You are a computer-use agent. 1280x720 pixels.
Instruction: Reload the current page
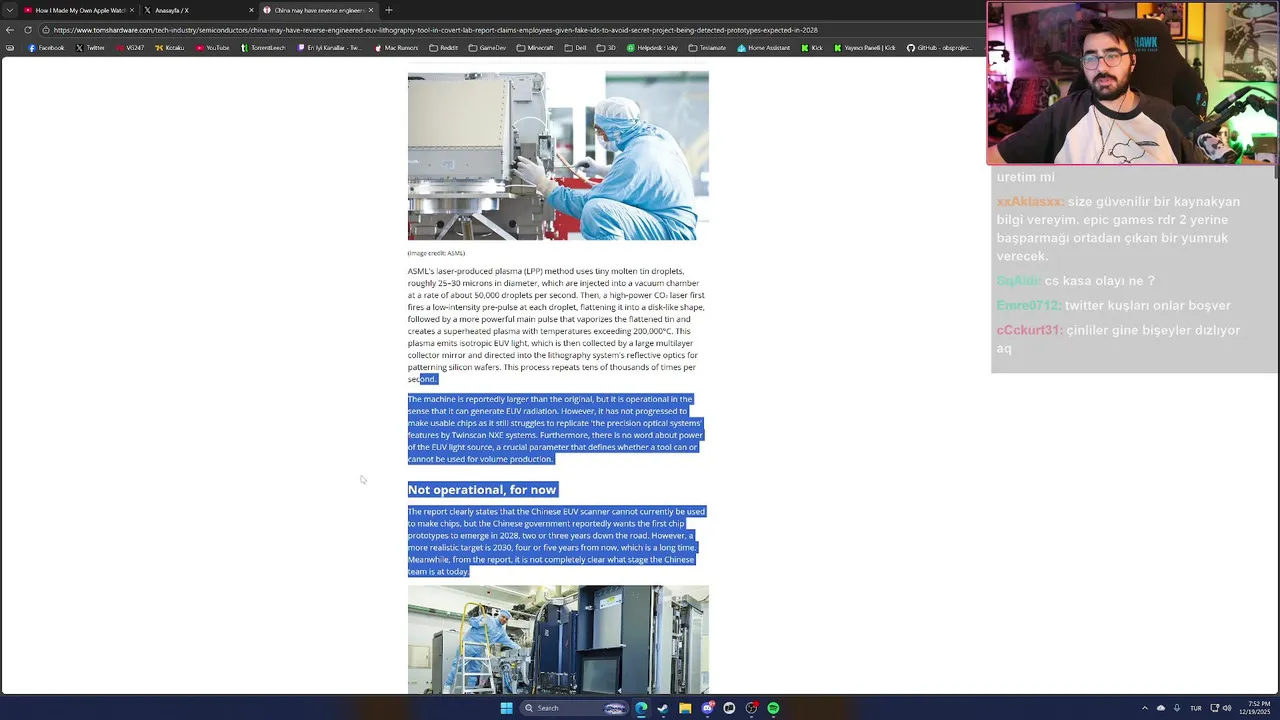point(28,30)
